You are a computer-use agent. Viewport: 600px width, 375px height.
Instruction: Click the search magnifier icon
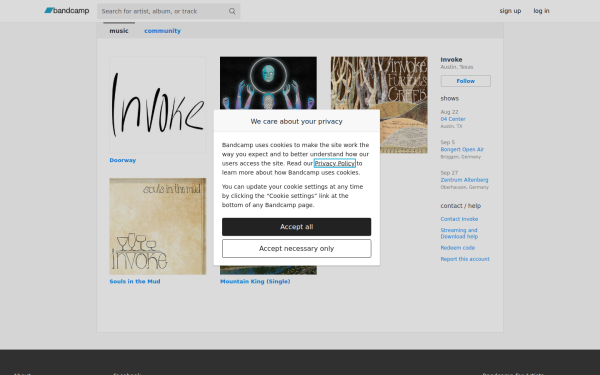point(232,11)
